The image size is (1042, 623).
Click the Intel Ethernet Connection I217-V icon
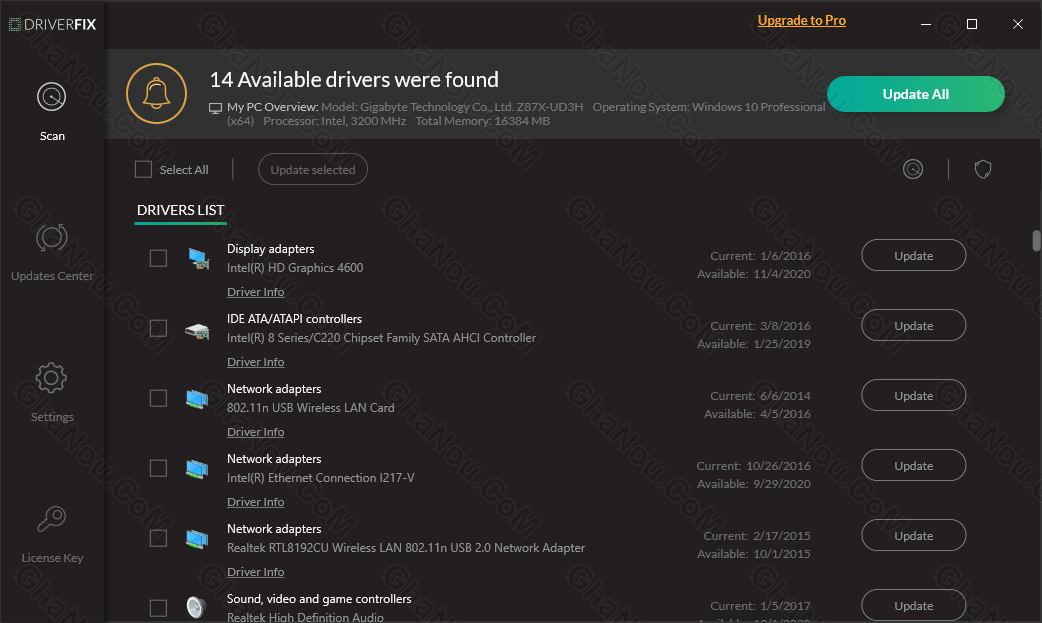[197, 469]
